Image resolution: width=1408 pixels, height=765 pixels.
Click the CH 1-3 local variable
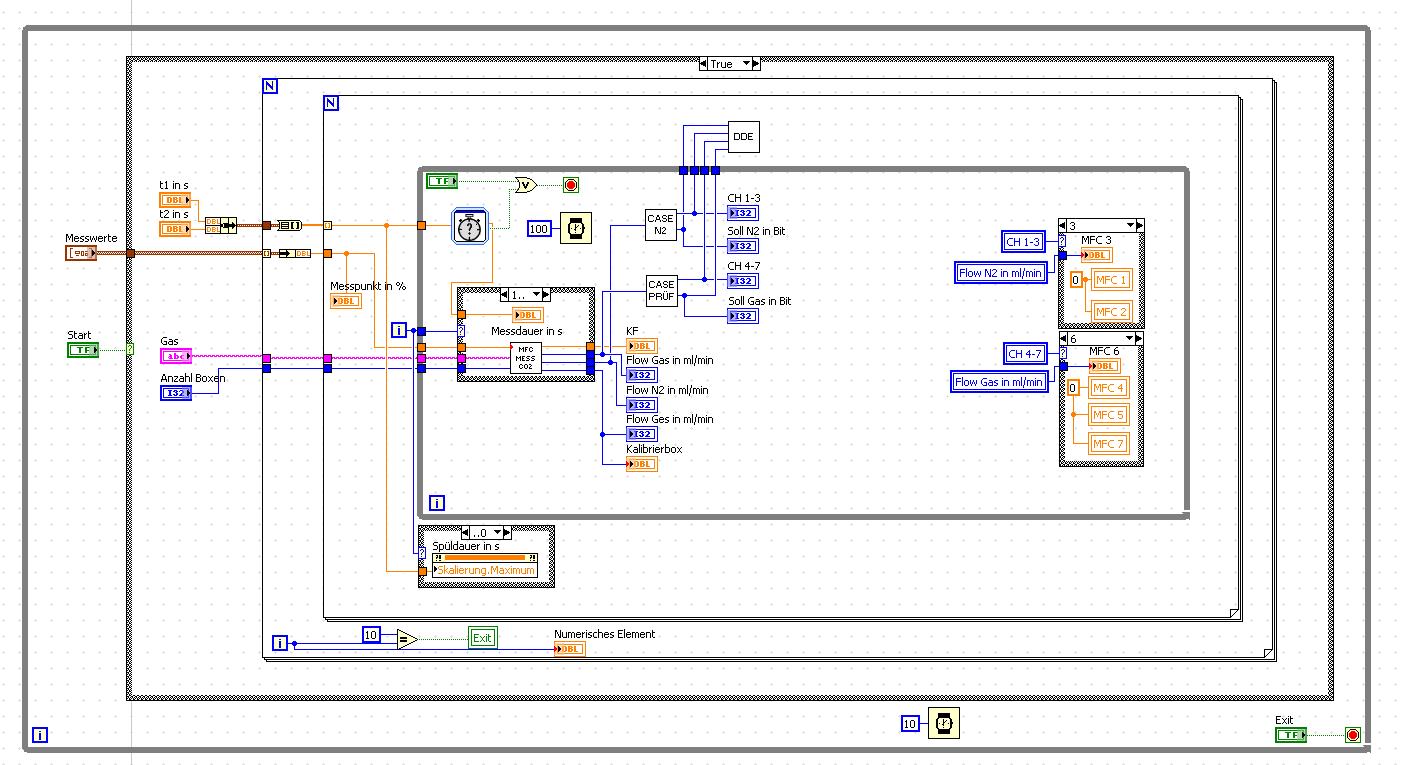click(1024, 242)
